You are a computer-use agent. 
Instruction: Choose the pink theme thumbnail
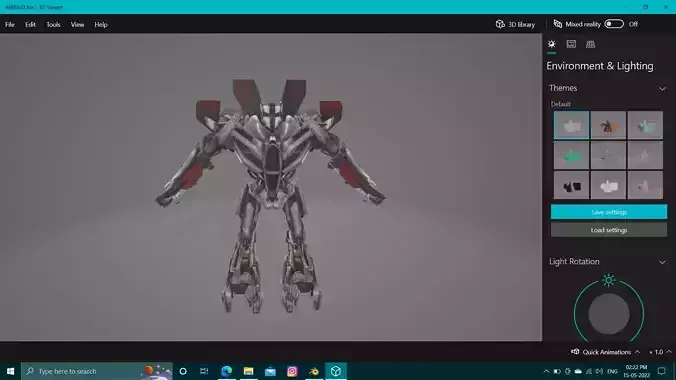(645, 185)
